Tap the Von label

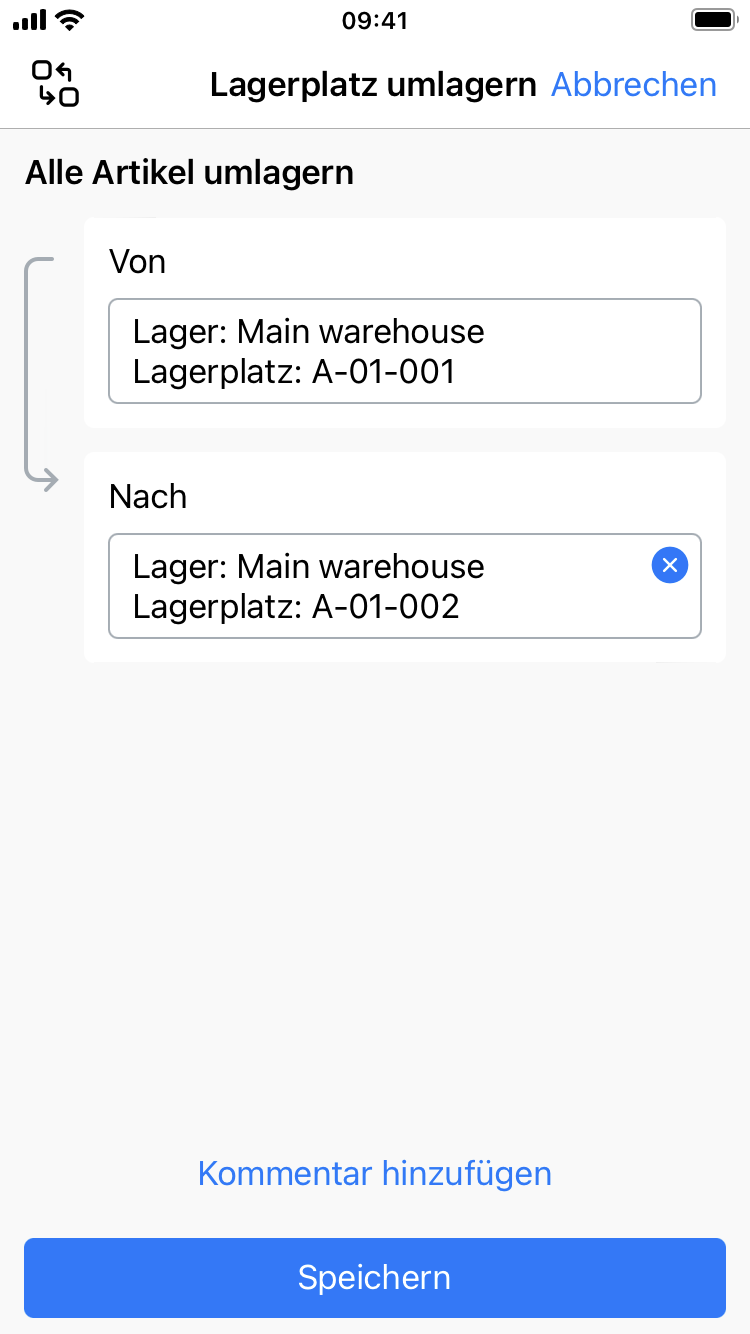137,262
